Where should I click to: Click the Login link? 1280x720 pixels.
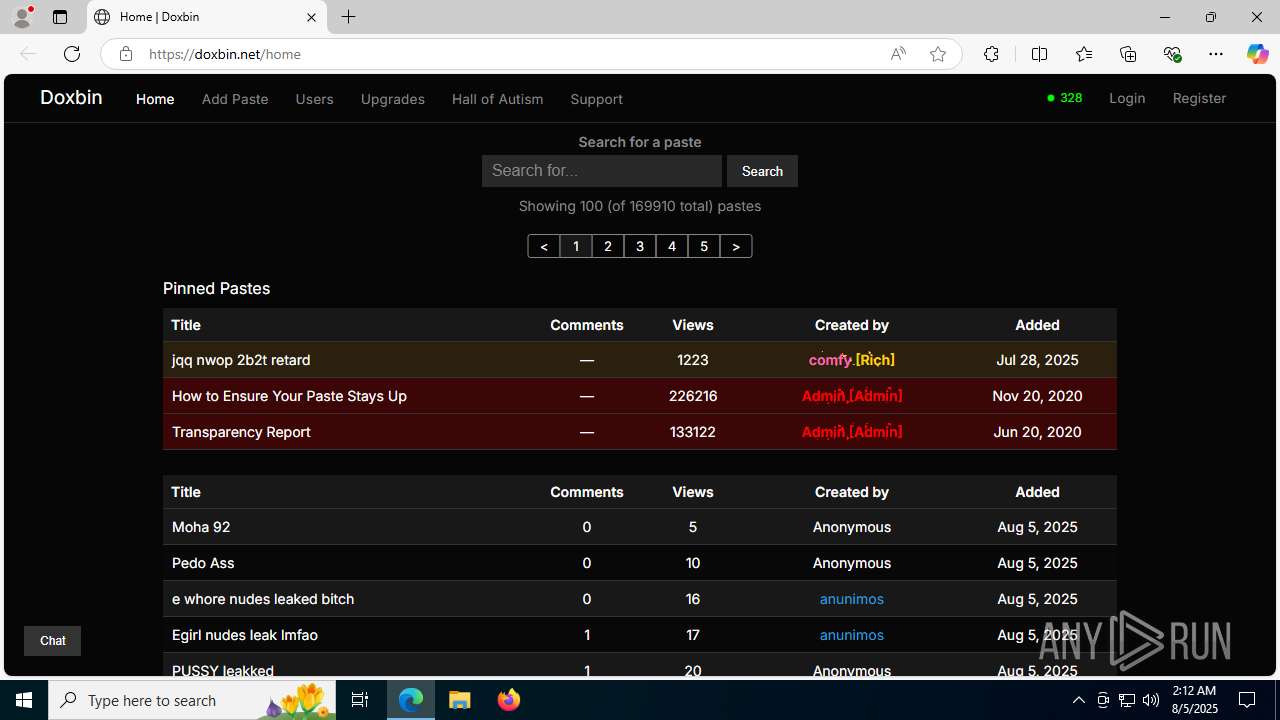(x=1127, y=98)
